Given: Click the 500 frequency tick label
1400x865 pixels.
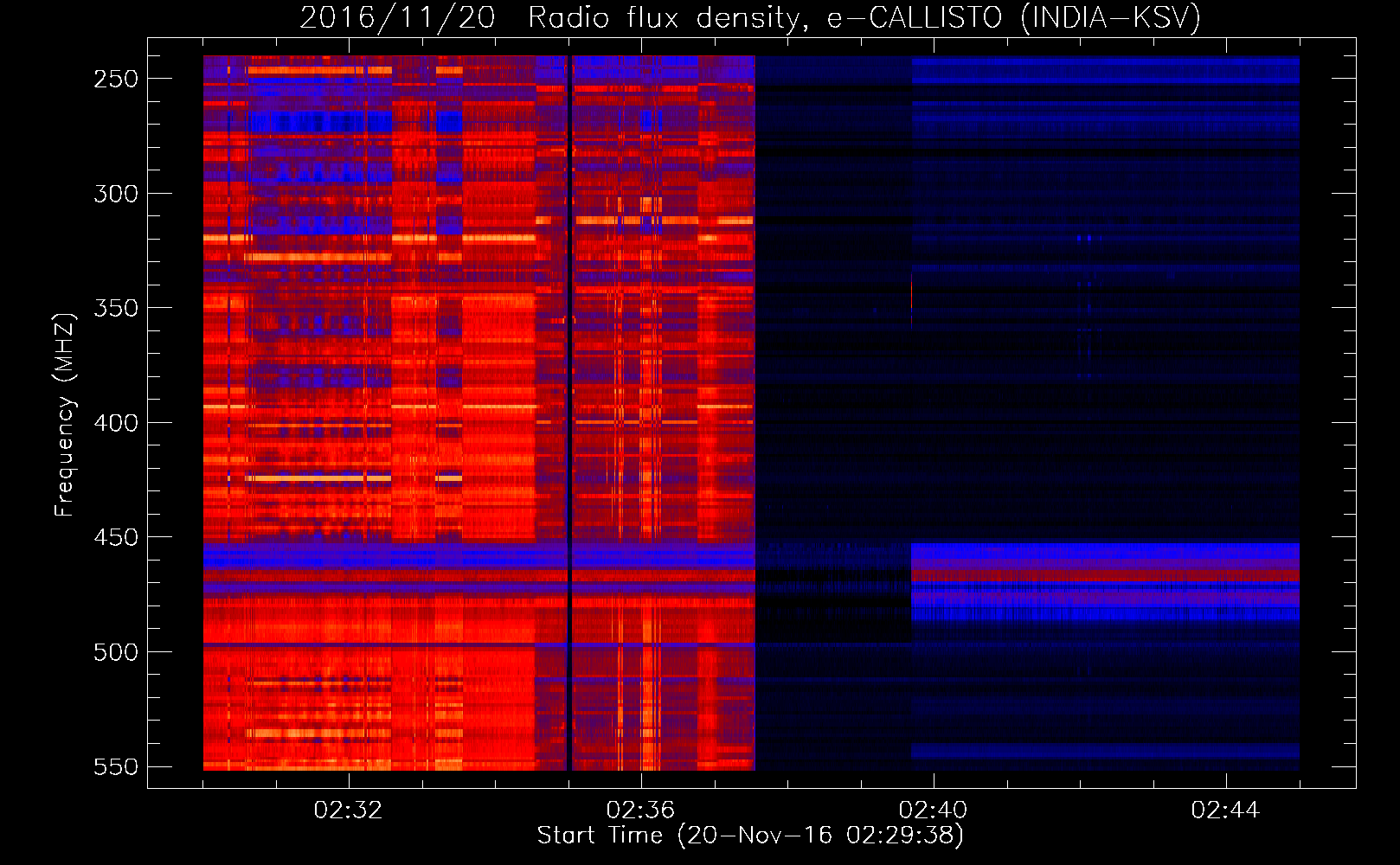Looking at the screenshot, I should (x=116, y=652).
